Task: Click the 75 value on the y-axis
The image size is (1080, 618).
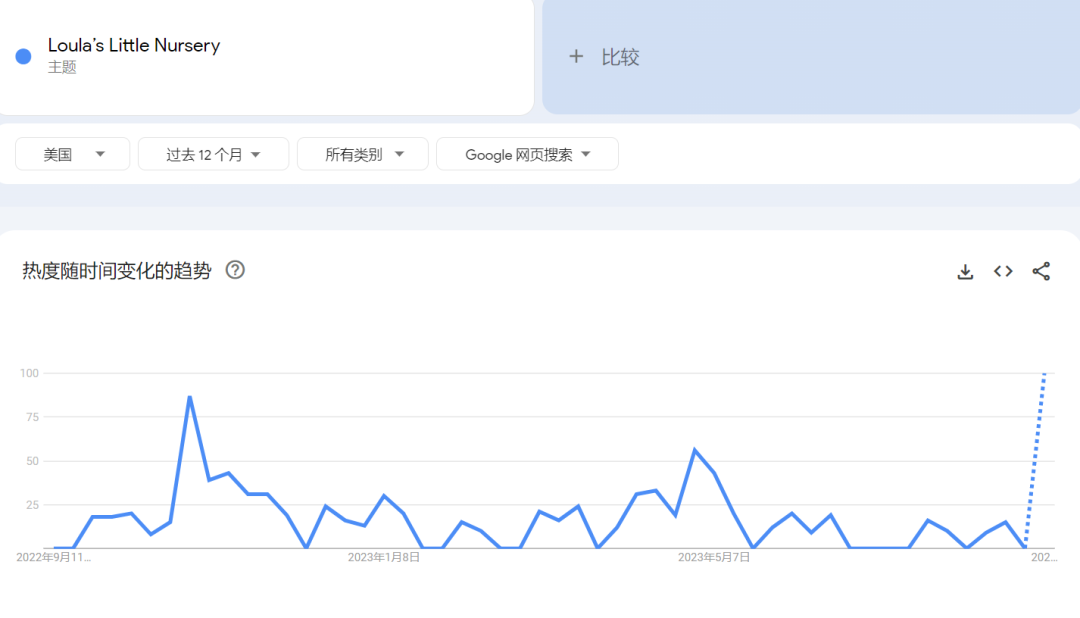Action: click(x=32, y=417)
